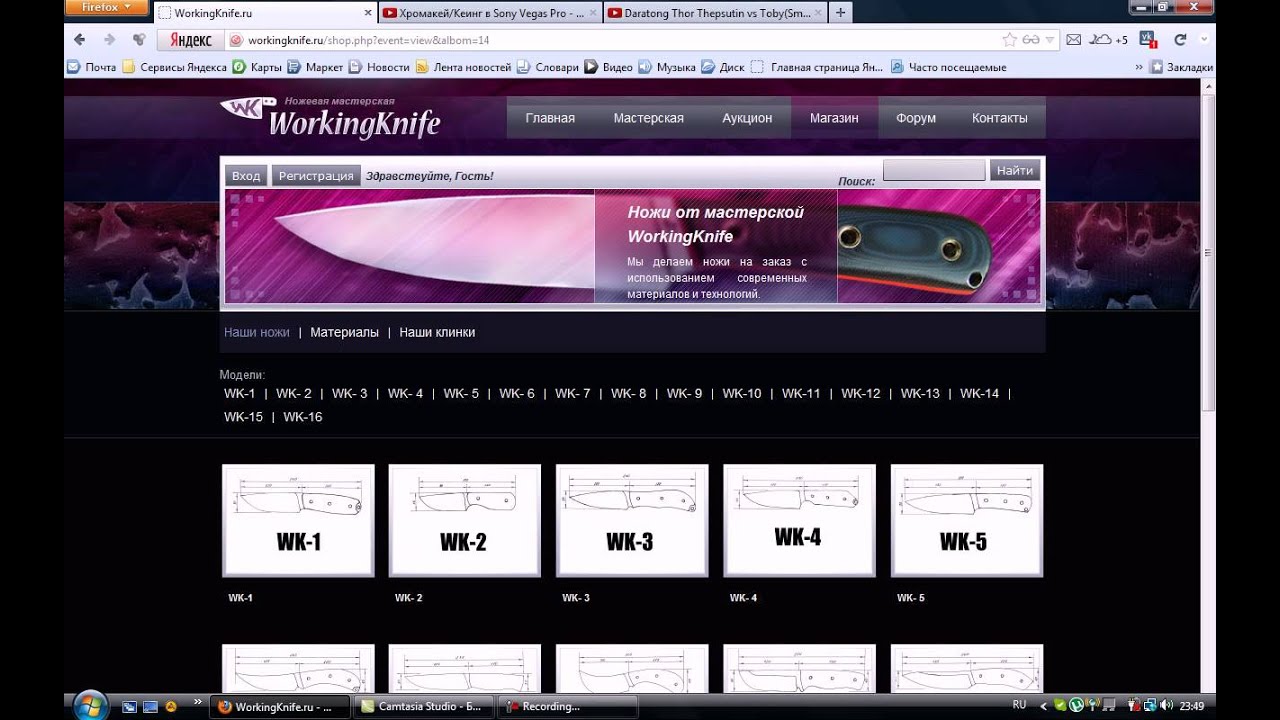Open the Маркет bookmark
The height and width of the screenshot is (720, 1280).
click(315, 67)
